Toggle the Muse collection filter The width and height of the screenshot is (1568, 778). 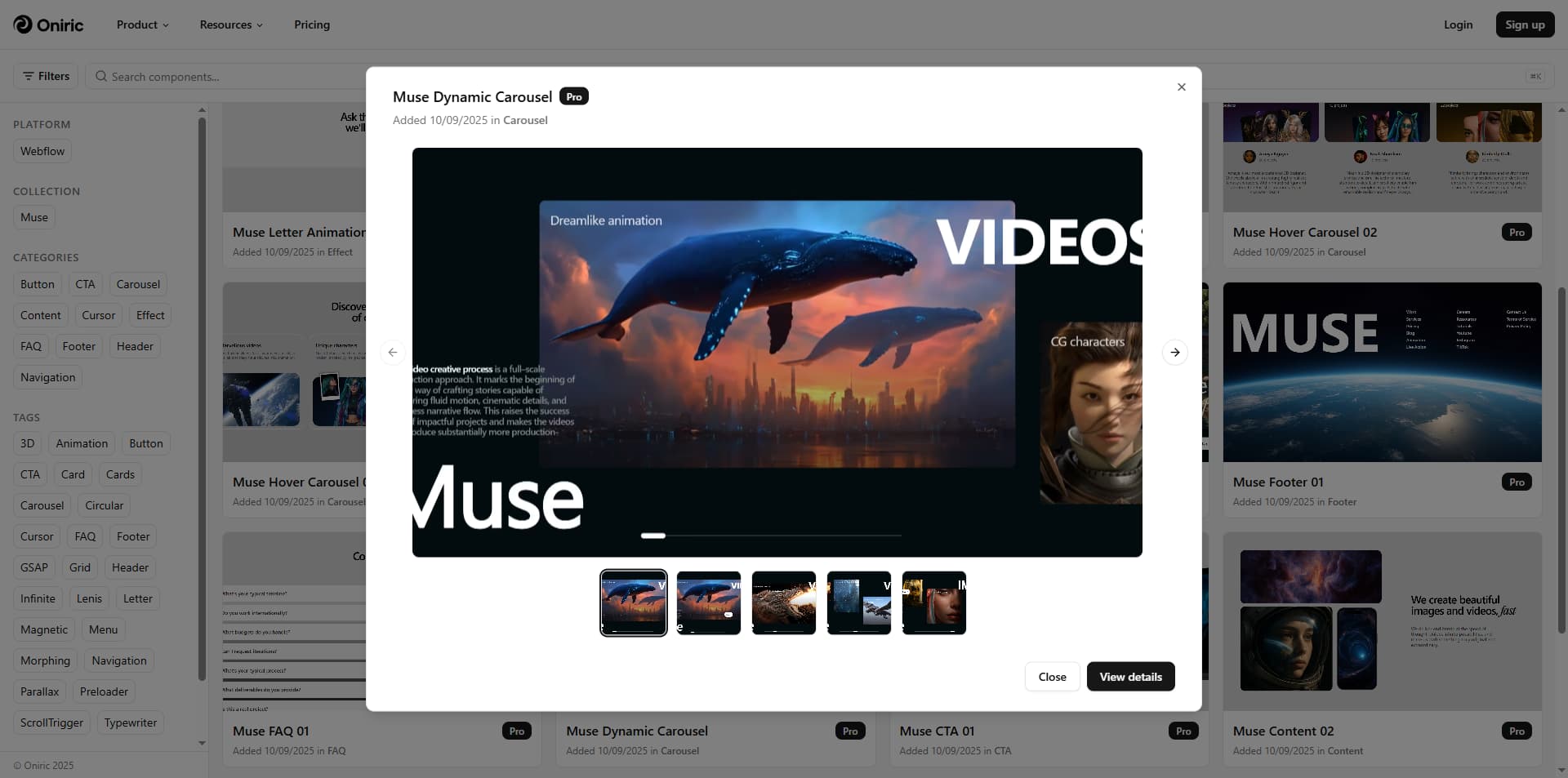coord(34,217)
